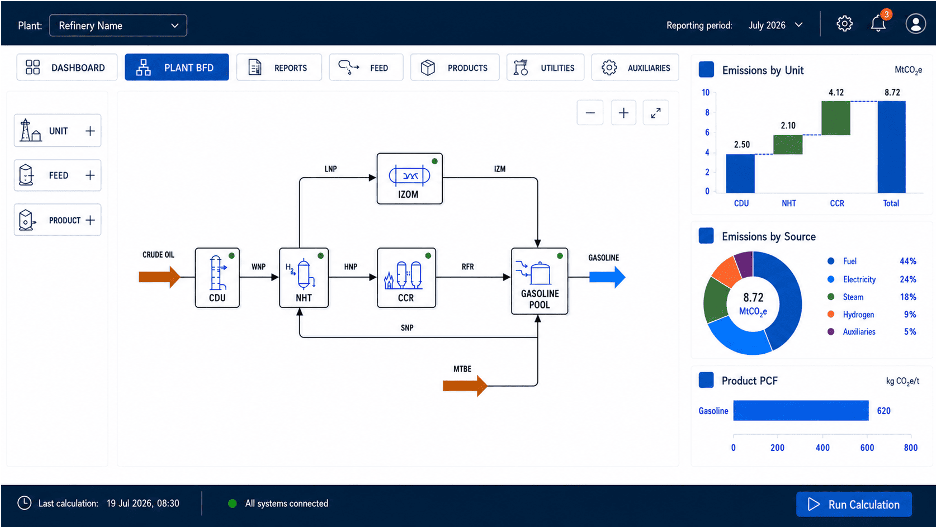936x528 pixels.
Task: Click the IZM stream label
Action: [500, 169]
